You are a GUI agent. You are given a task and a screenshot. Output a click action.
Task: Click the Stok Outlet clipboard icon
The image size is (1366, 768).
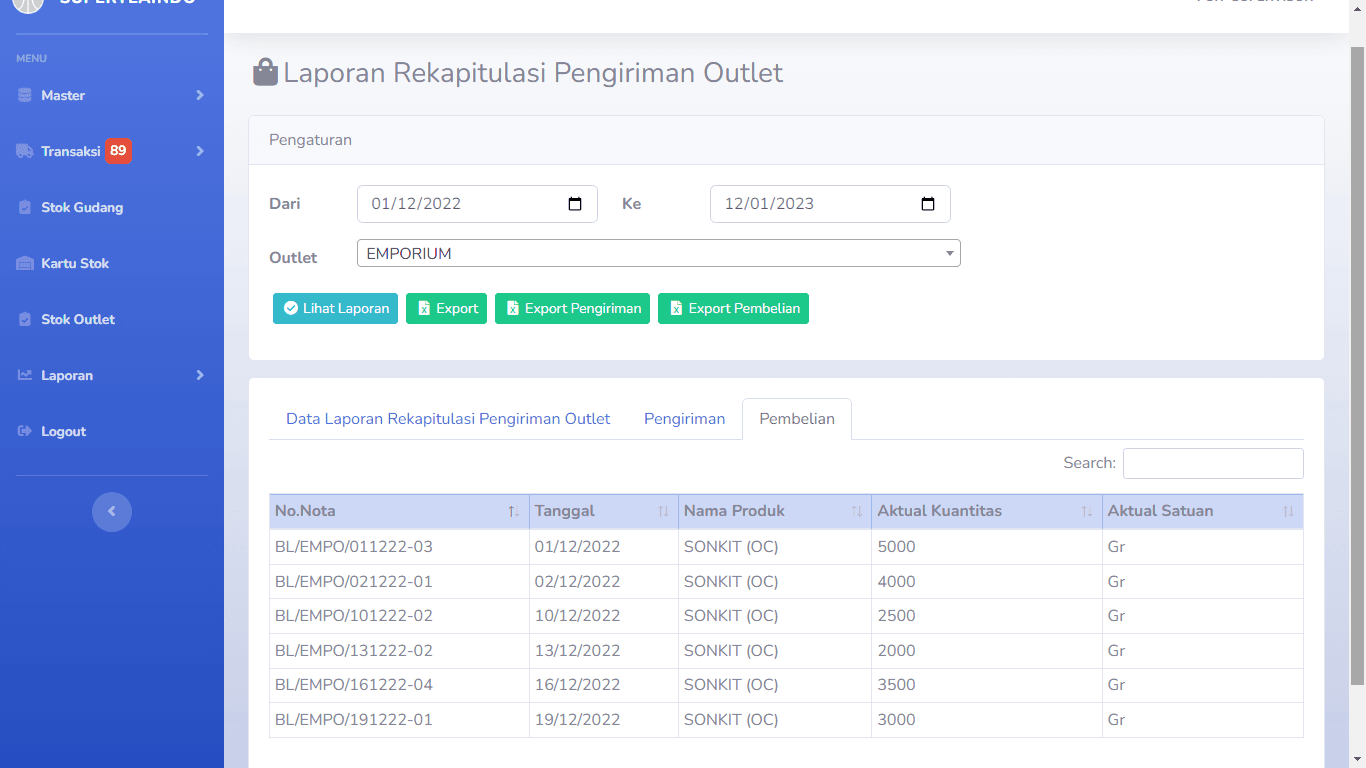(25, 319)
